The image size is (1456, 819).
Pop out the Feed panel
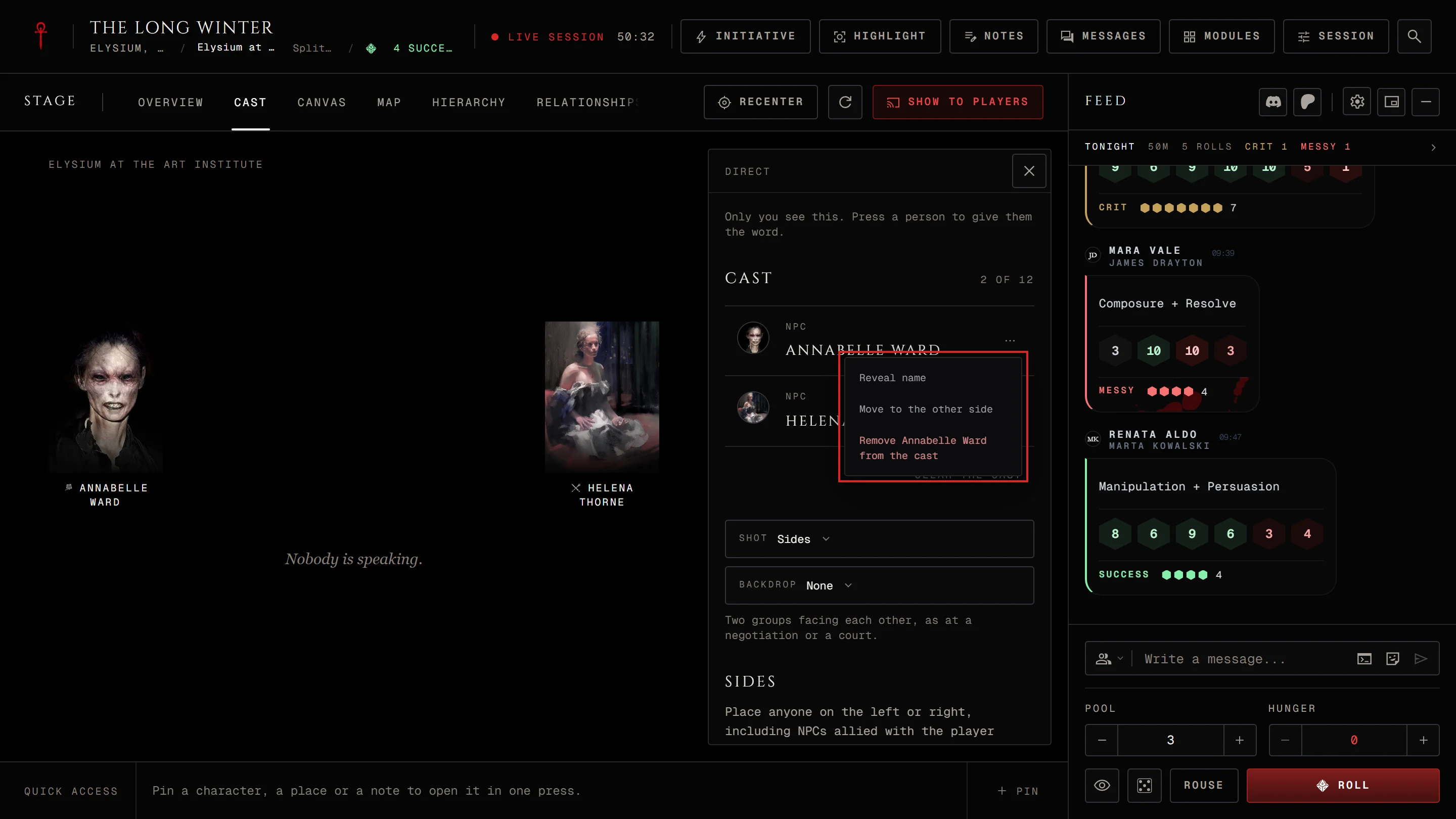point(1392,102)
